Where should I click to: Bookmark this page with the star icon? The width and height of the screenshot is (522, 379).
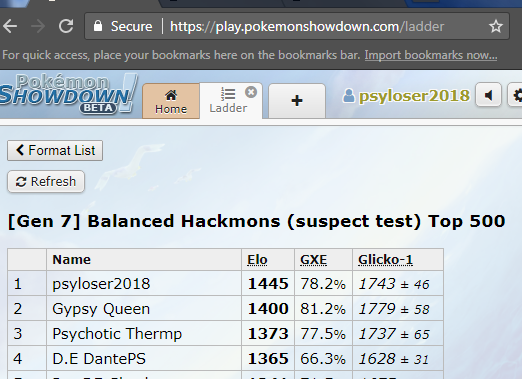pyautogui.click(x=496, y=26)
